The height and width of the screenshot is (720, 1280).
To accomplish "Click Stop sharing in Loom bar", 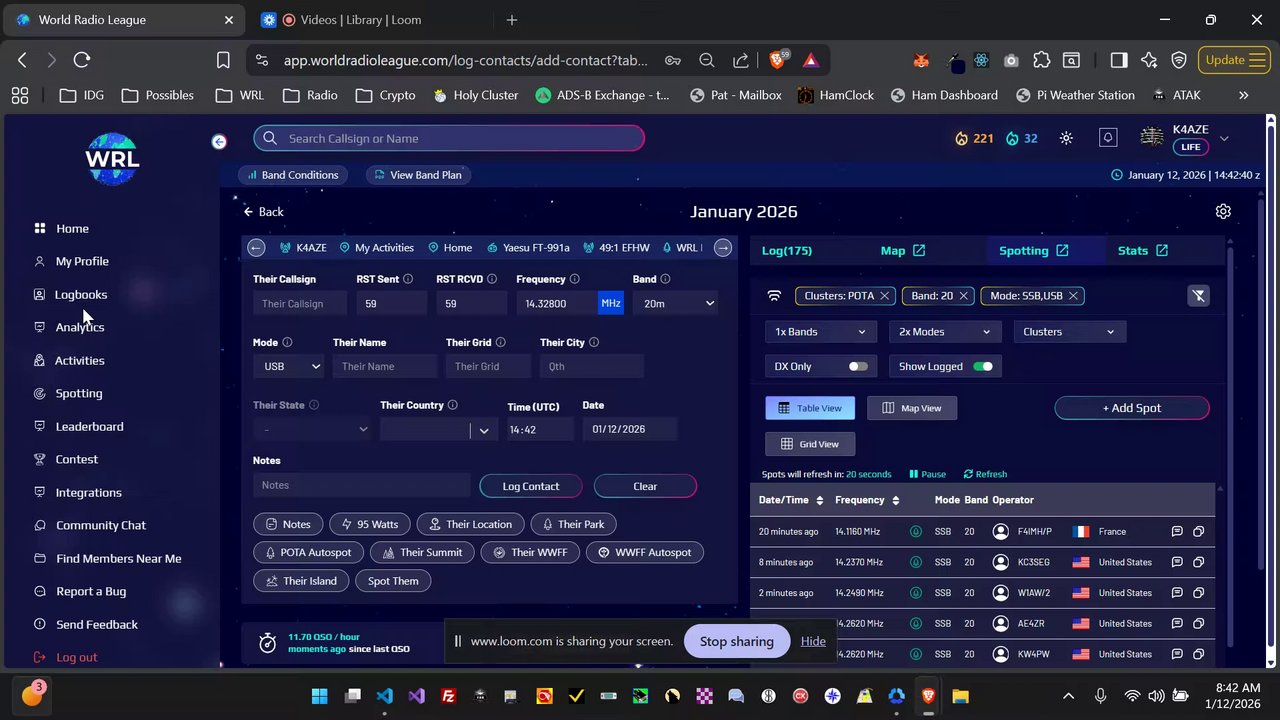I will pos(737,641).
